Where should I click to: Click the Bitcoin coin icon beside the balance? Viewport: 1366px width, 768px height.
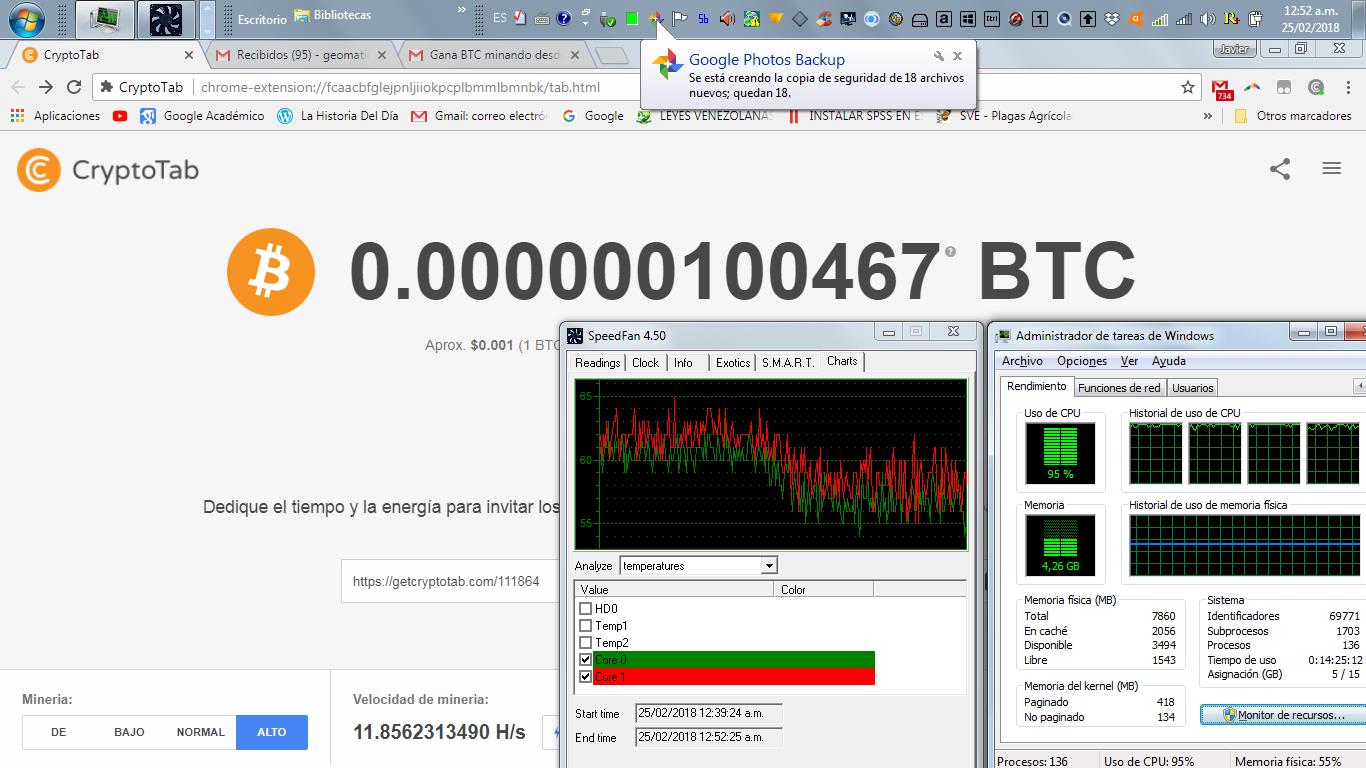271,271
